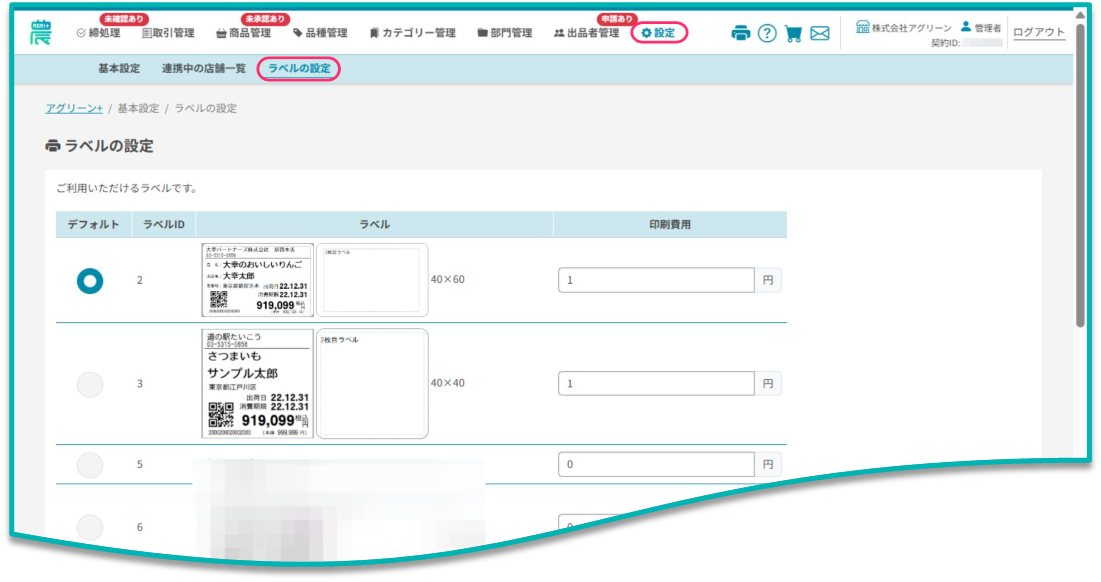Viewport: 1101px width, 582px height.
Task: Click the ログアウト link
Action: point(1039,32)
